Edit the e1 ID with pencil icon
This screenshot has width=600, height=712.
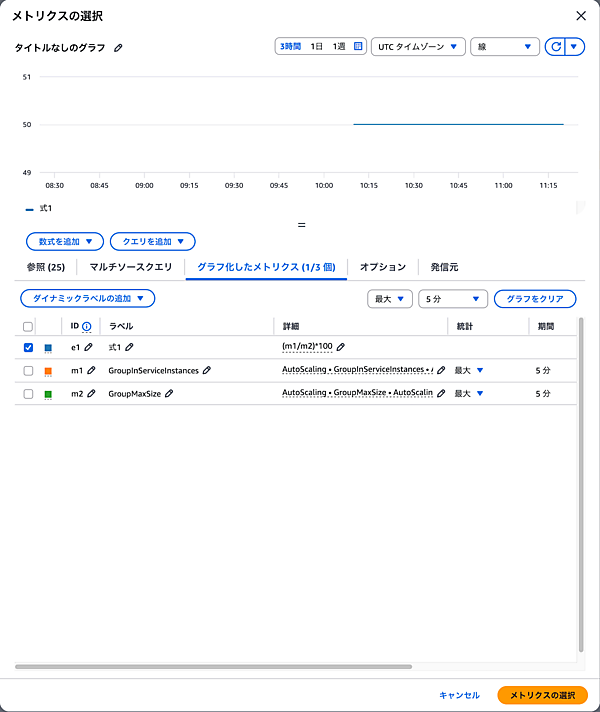point(89,347)
